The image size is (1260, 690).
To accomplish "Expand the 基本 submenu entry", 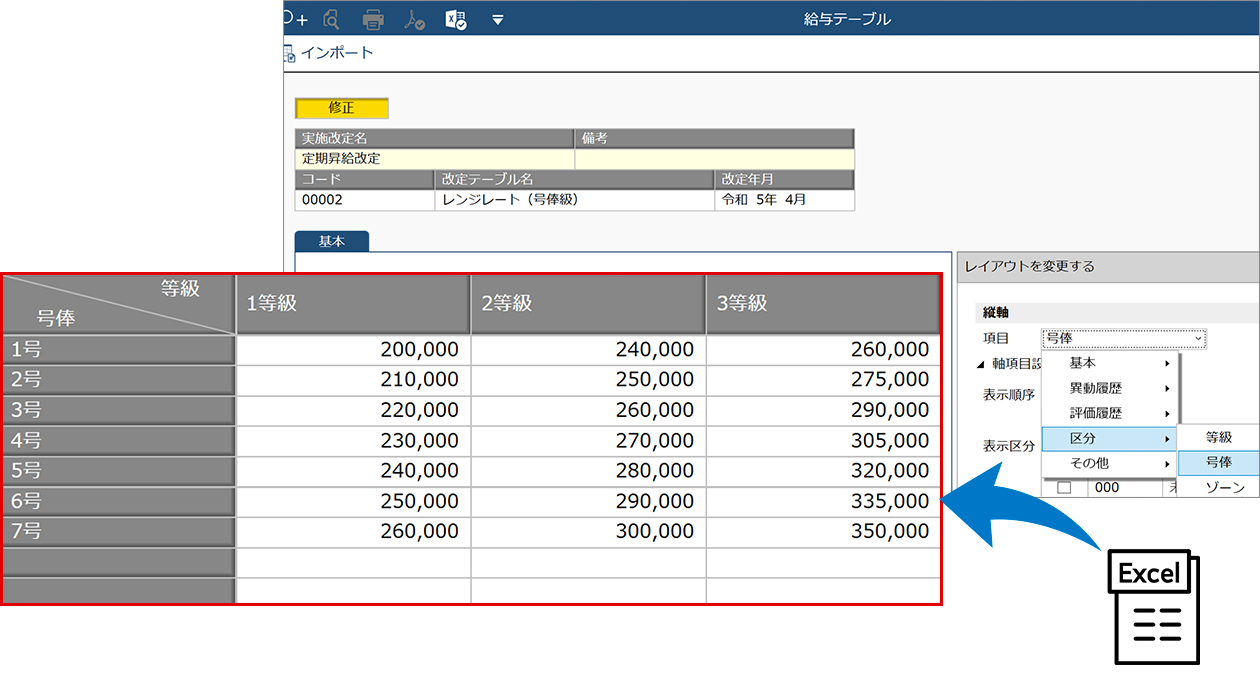I will click(1111, 363).
